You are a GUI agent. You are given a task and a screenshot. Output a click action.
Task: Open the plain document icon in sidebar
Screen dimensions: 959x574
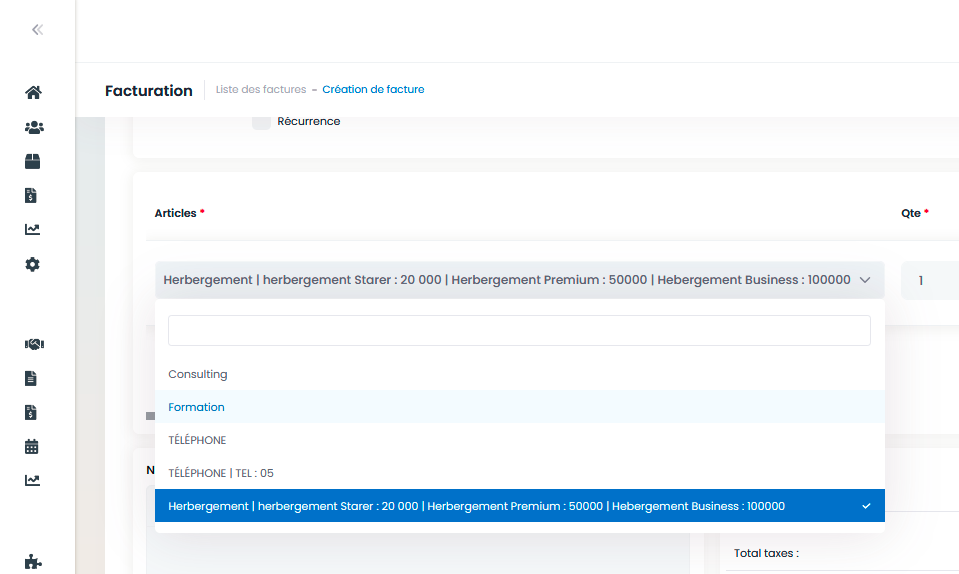pyautogui.click(x=31, y=378)
